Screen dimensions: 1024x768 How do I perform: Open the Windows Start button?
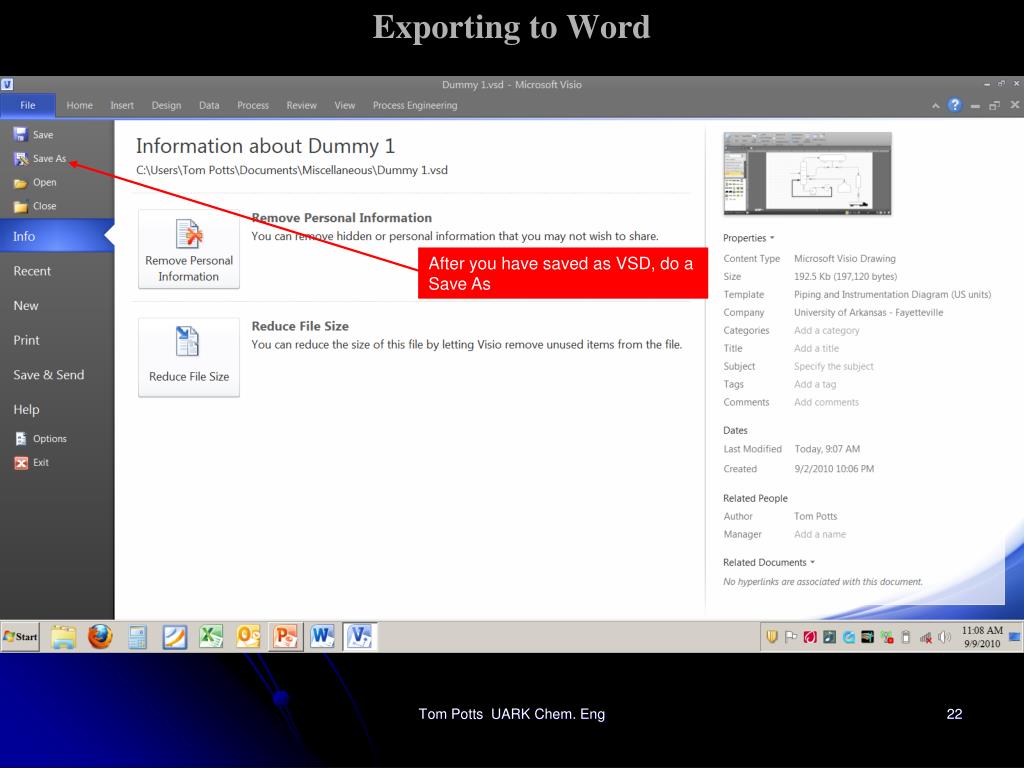tap(20, 637)
